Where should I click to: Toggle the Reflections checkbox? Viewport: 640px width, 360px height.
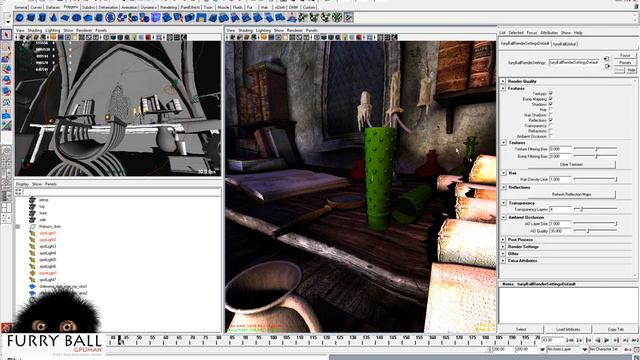[551, 120]
